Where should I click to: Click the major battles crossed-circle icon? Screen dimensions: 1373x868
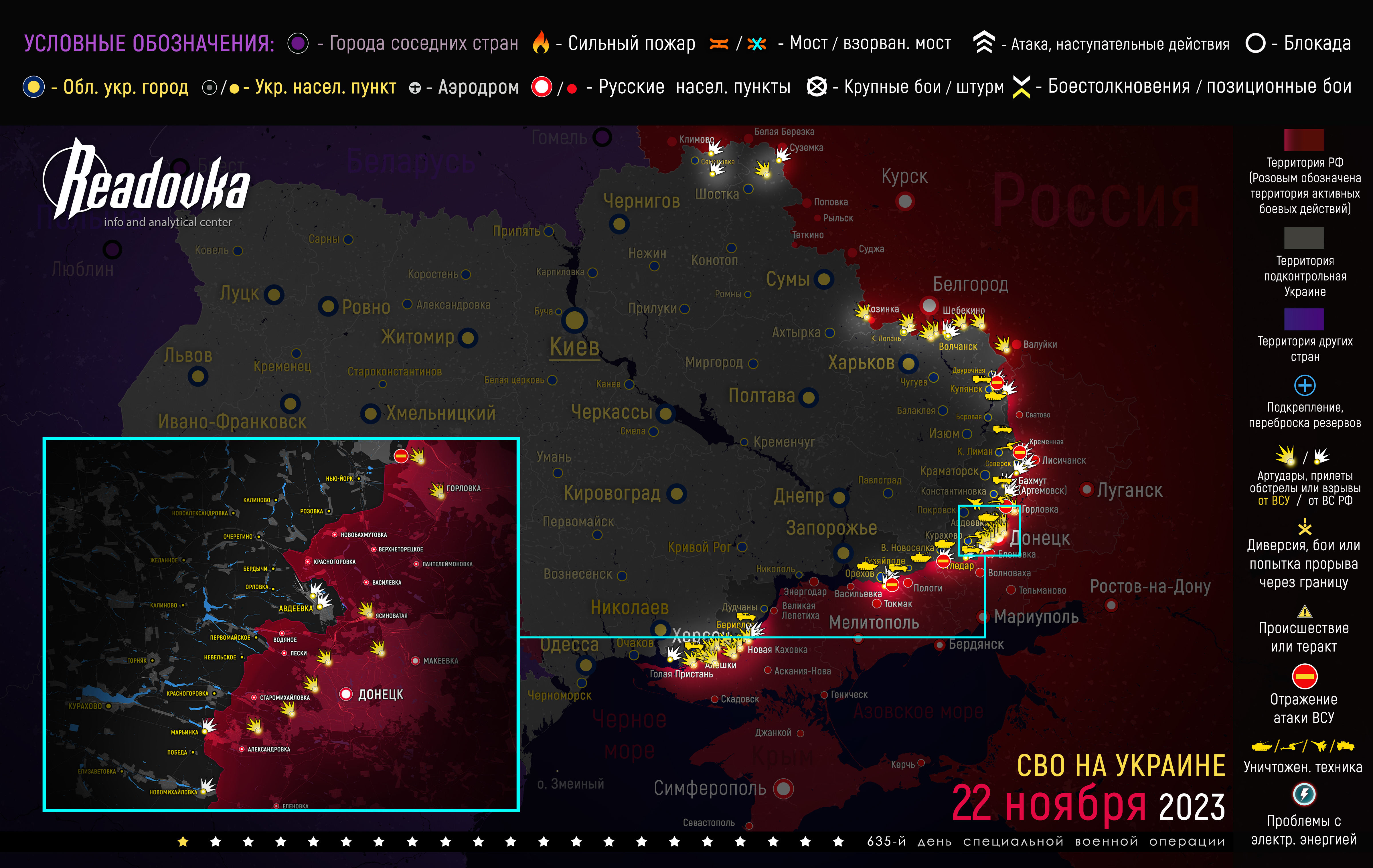817,87
